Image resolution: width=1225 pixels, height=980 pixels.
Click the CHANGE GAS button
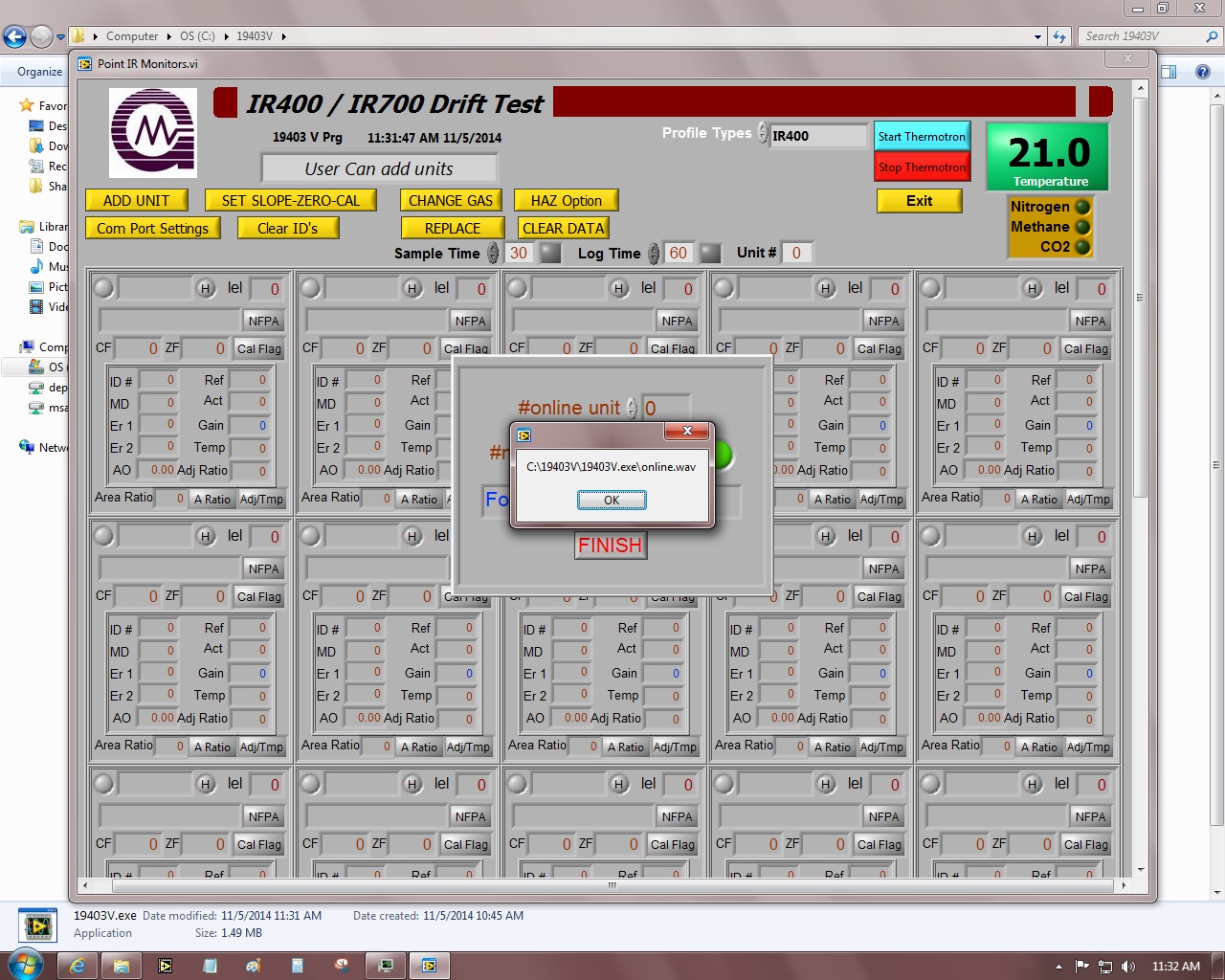(450, 200)
